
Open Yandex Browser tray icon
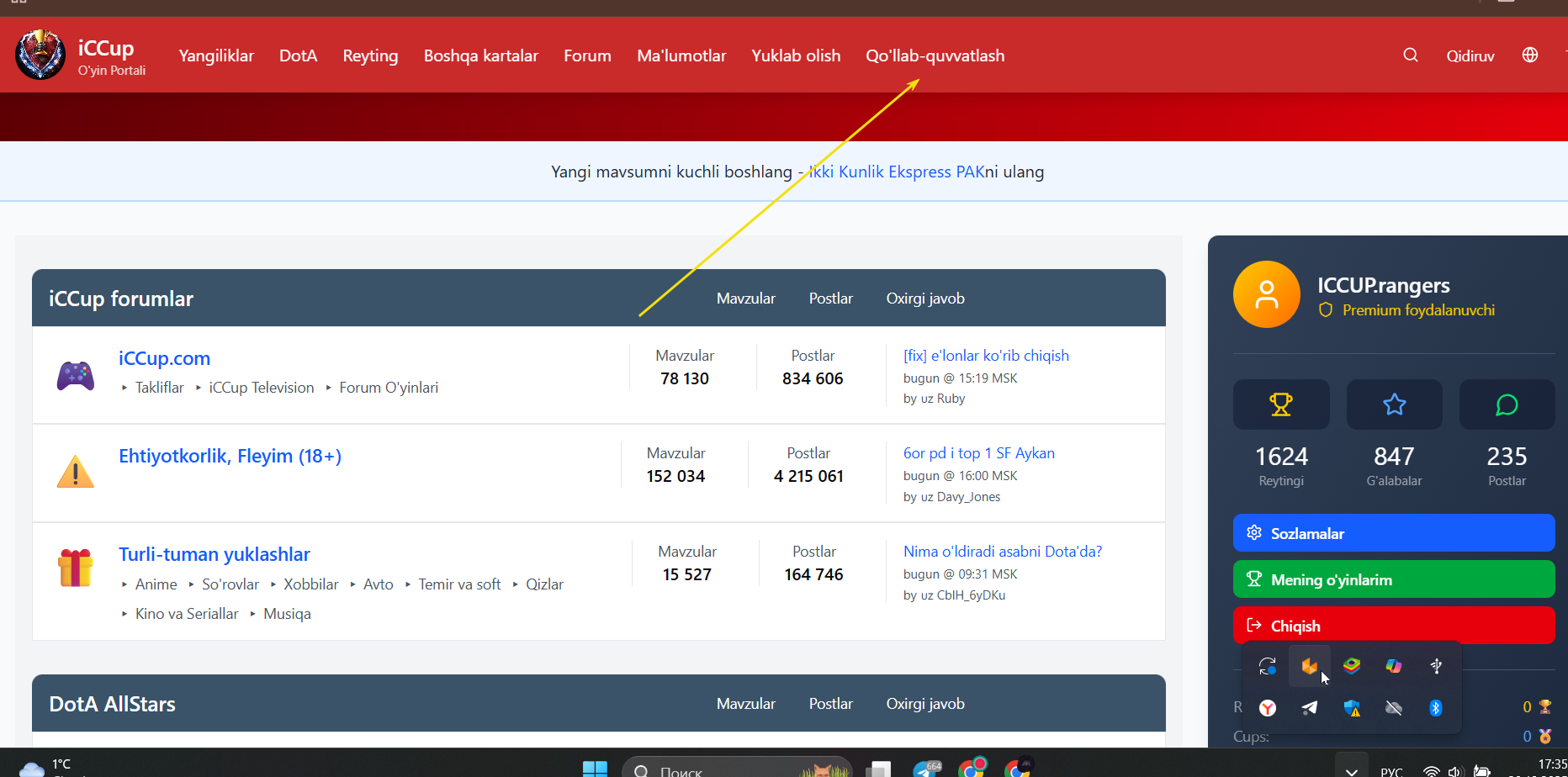tap(1268, 708)
